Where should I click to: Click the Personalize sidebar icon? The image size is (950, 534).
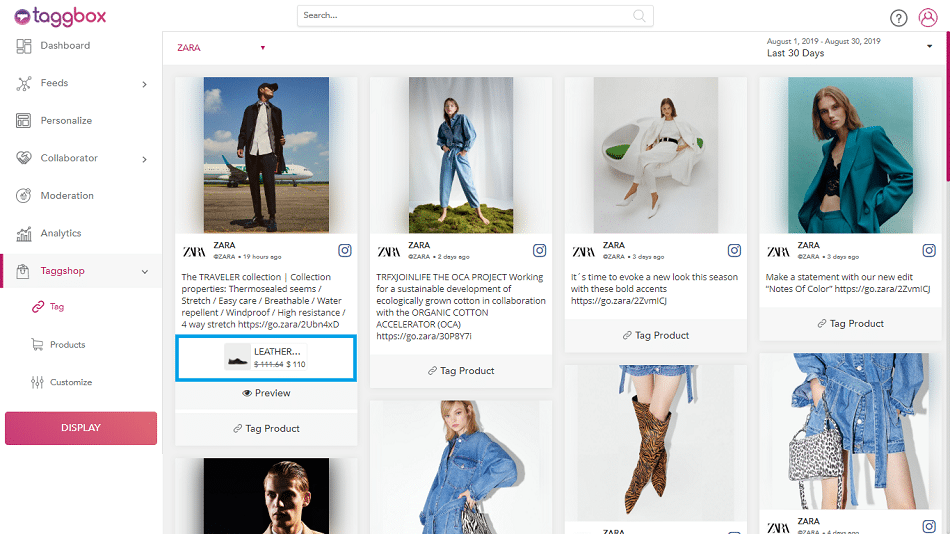click(23, 121)
